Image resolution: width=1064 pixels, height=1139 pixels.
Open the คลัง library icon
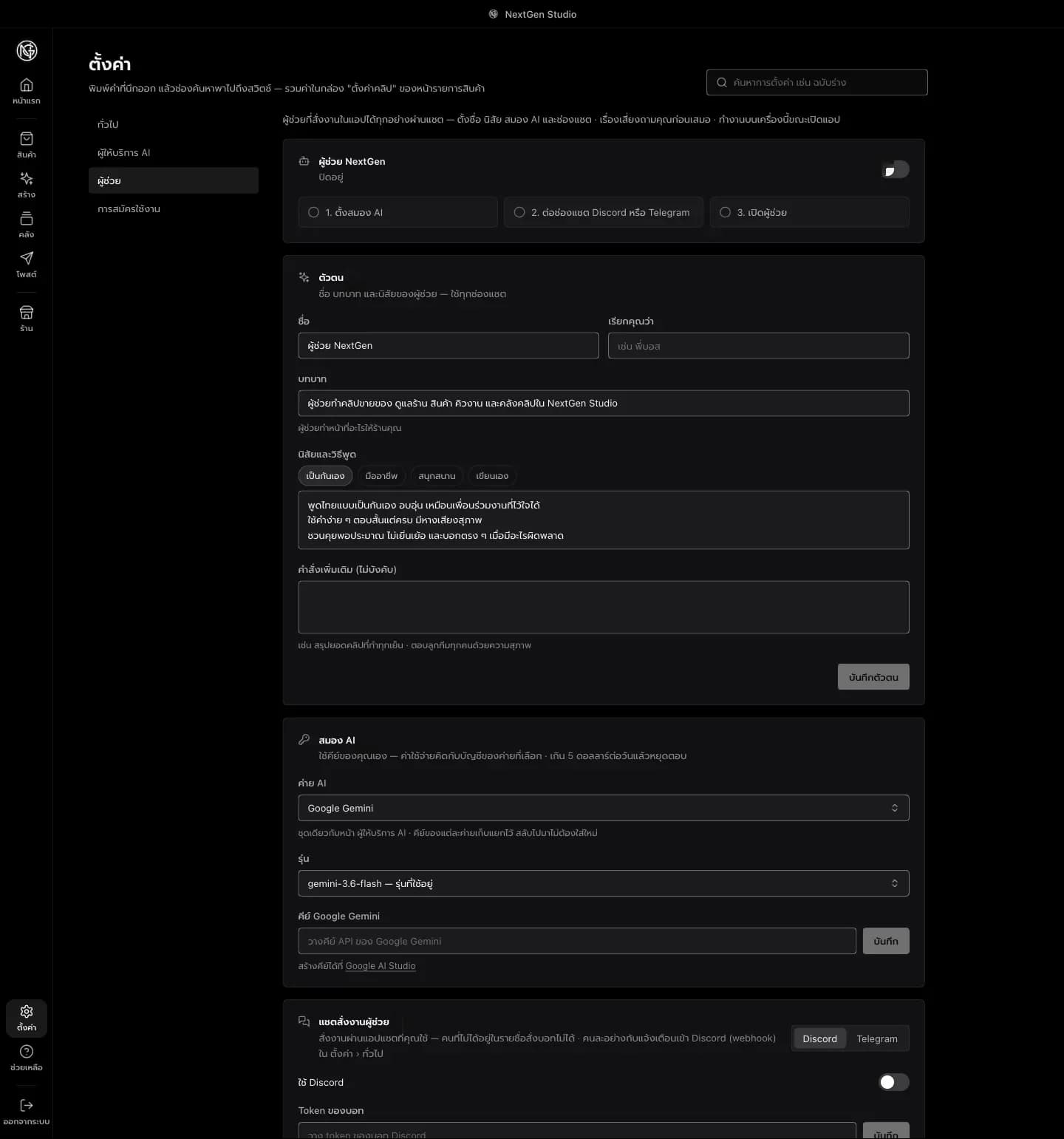(x=27, y=218)
